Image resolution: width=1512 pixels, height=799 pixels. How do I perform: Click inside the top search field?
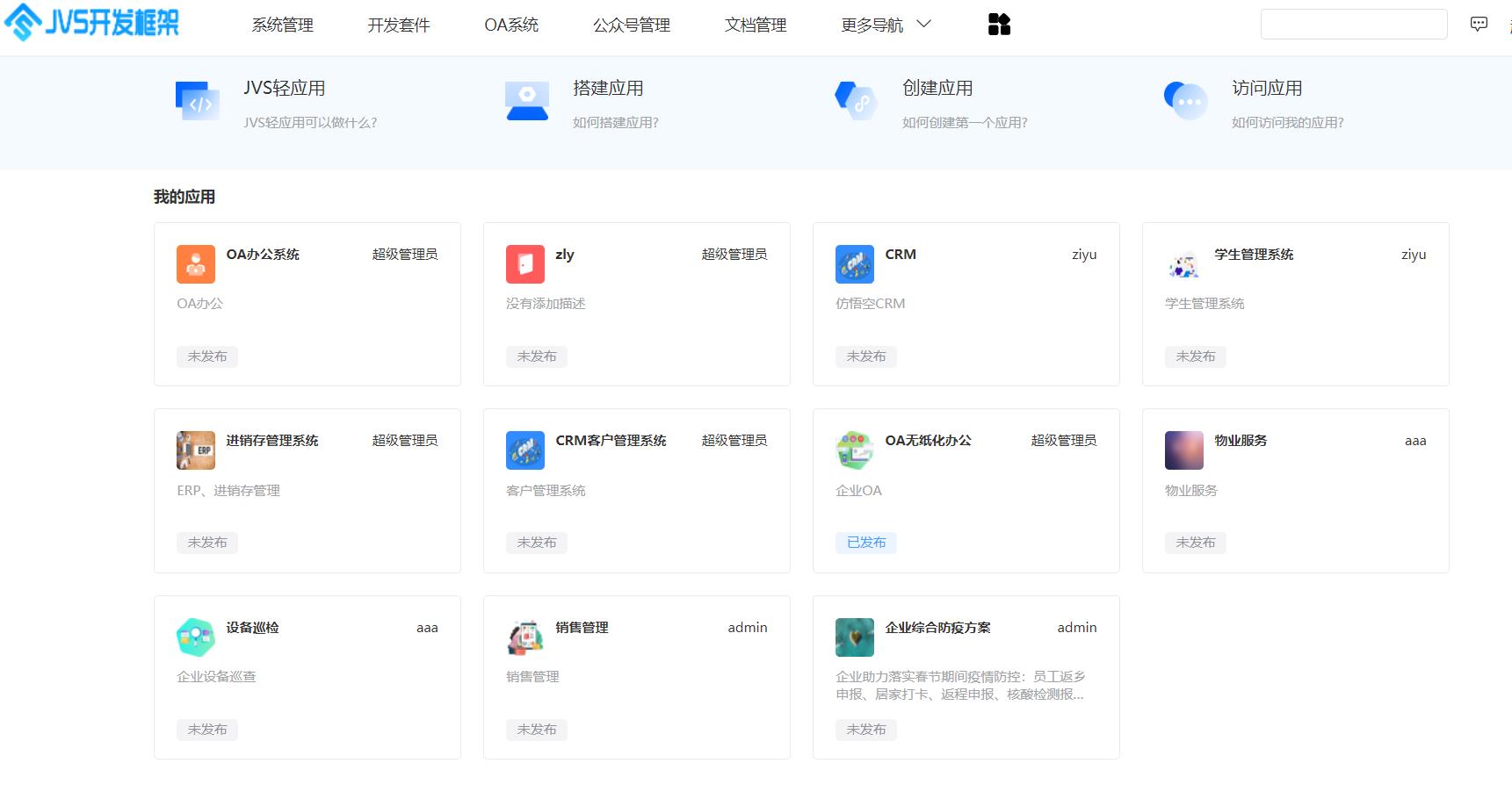pos(1354,25)
